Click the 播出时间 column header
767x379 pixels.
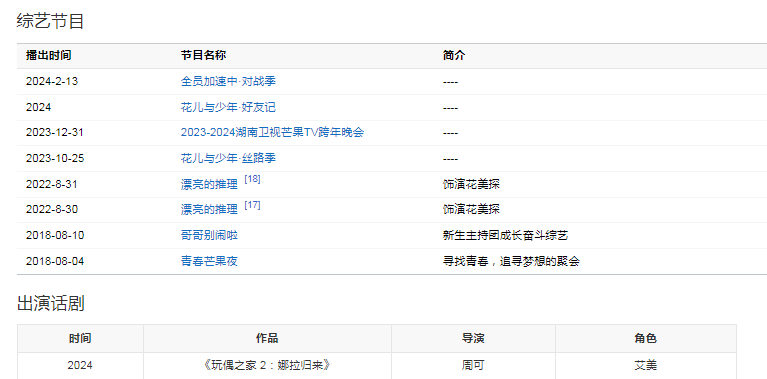point(48,56)
